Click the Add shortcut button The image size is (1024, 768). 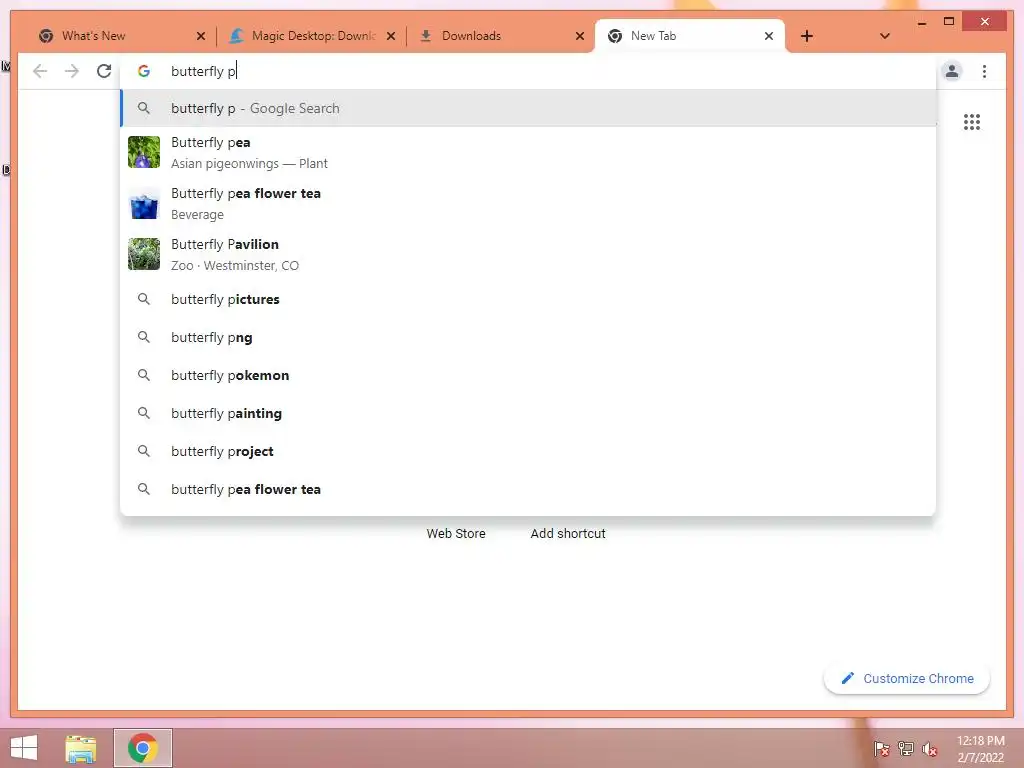click(x=568, y=534)
